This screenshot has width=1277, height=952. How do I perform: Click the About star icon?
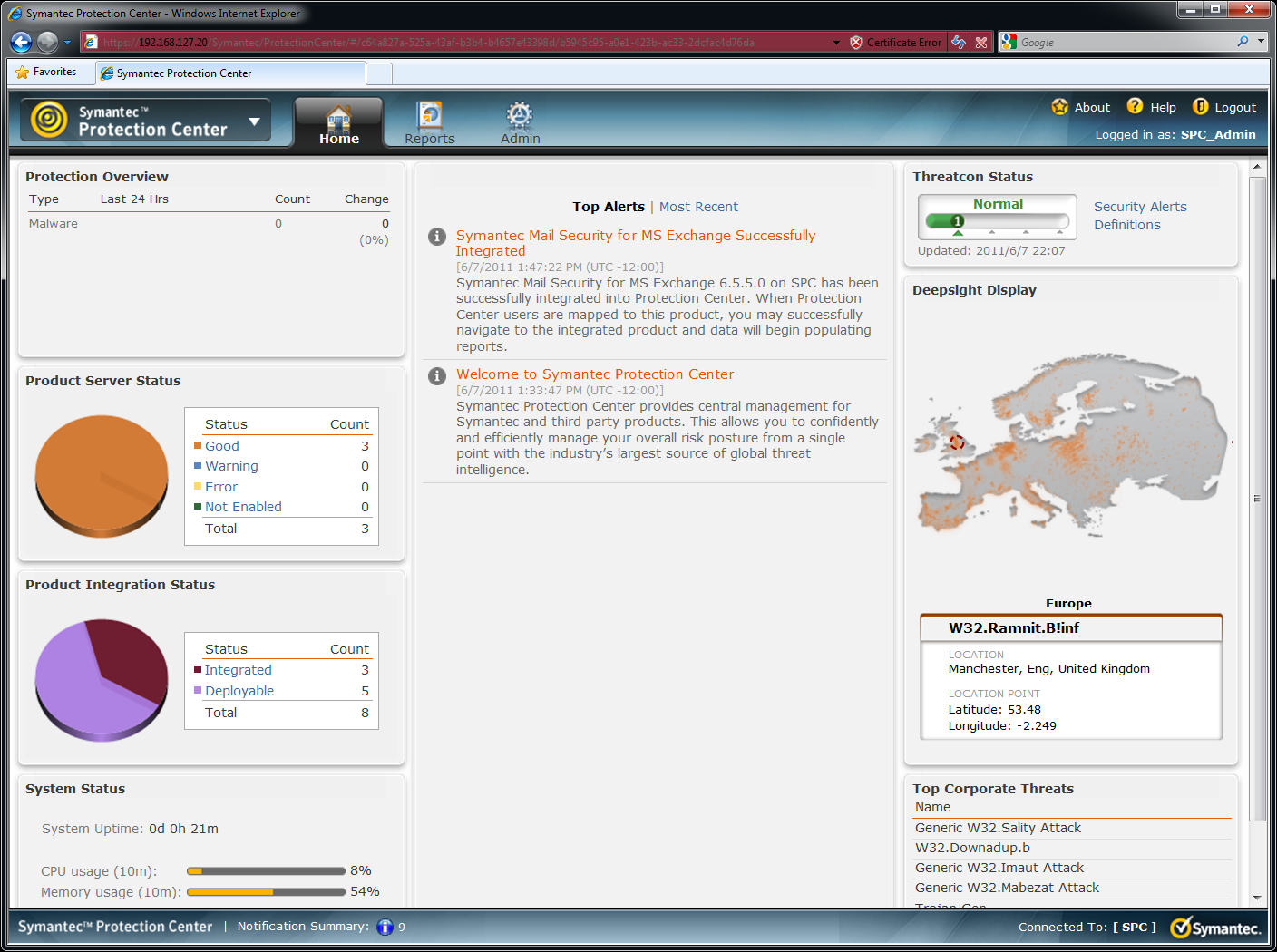pyautogui.click(x=1059, y=106)
